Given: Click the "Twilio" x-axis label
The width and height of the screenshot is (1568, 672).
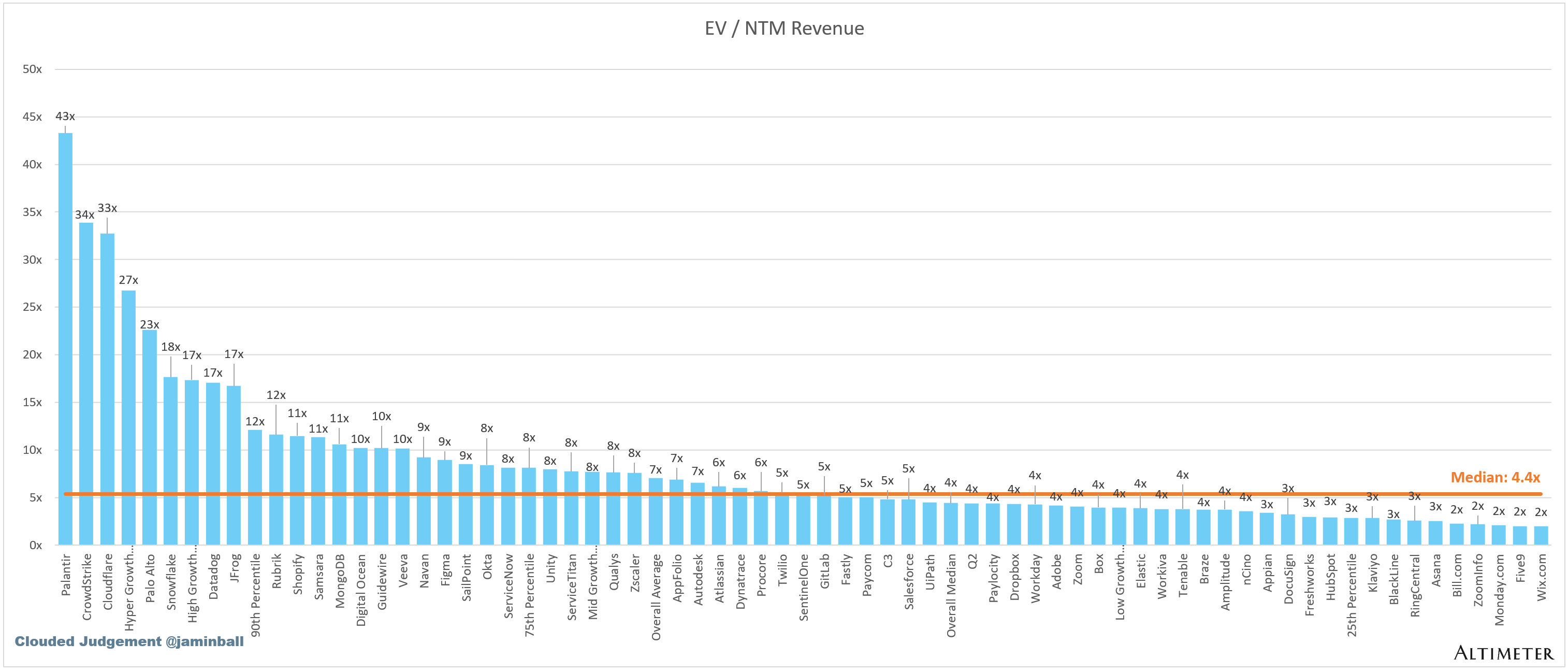Looking at the screenshot, I should (x=783, y=569).
